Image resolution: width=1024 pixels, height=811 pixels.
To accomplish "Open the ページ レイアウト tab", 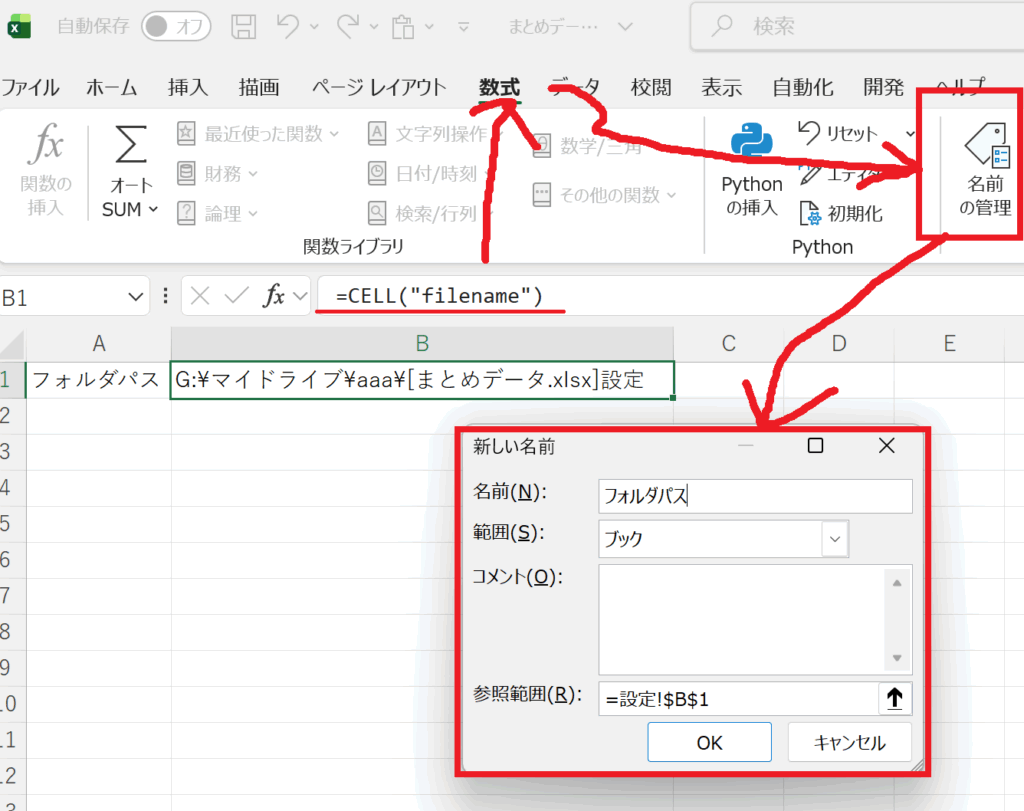I will click(378, 87).
